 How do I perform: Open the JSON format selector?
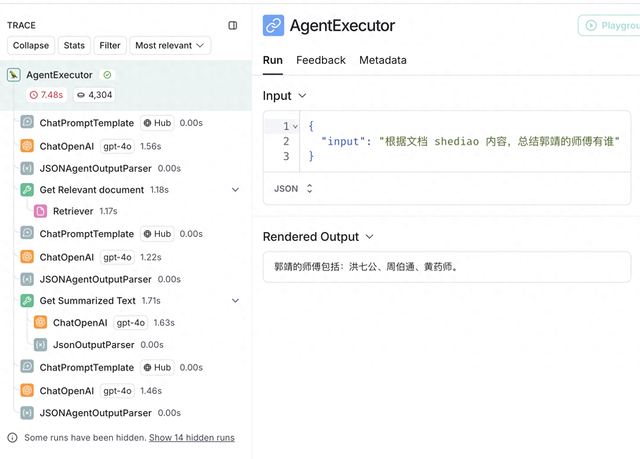pos(293,188)
